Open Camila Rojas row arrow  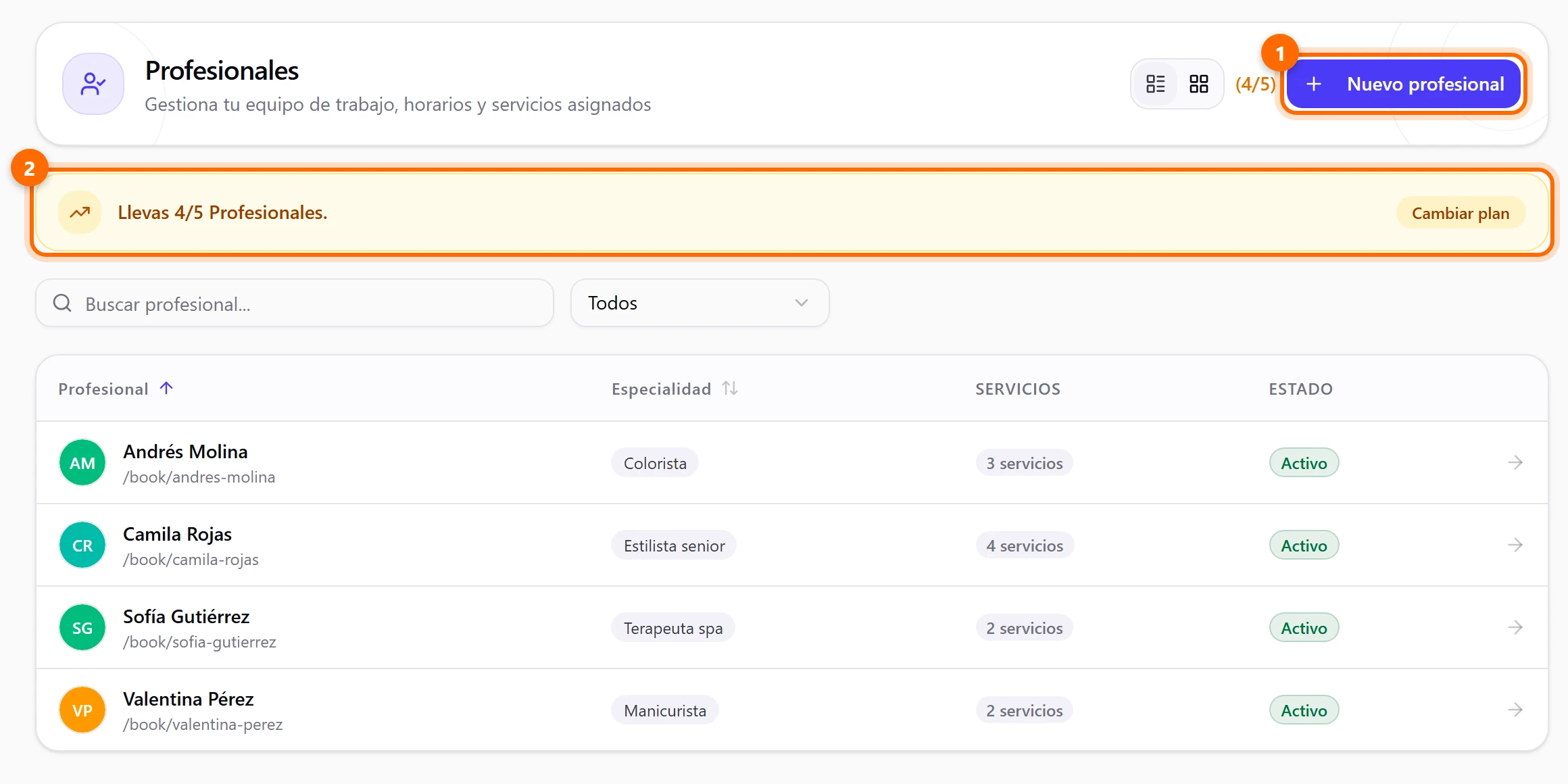tap(1515, 545)
